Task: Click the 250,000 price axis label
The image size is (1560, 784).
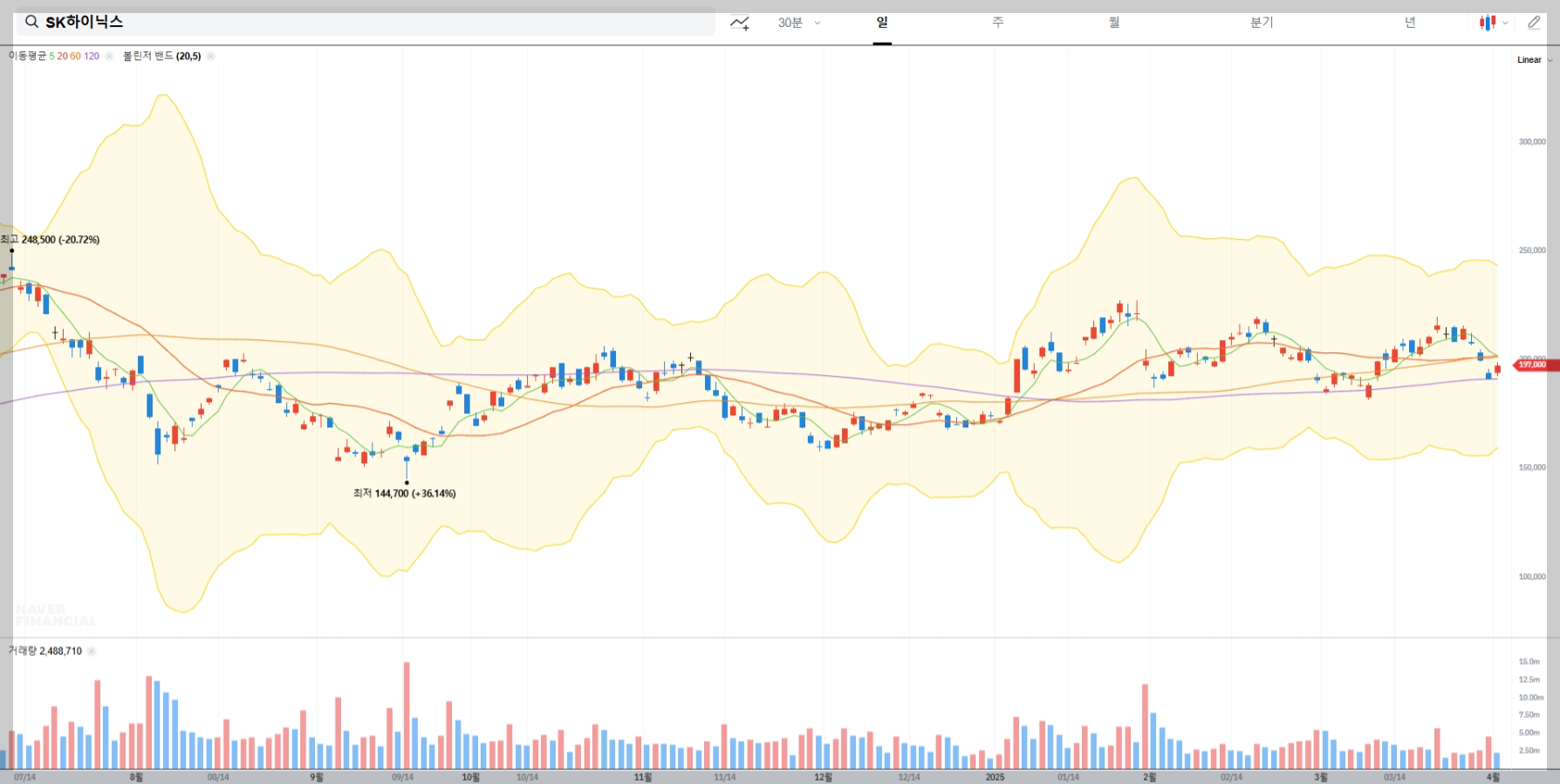Action: pyautogui.click(x=1532, y=250)
